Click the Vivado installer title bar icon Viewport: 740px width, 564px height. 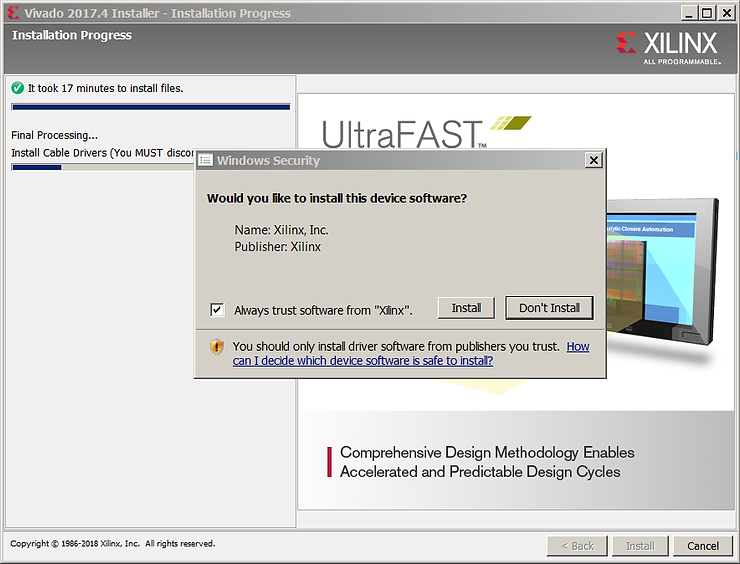pyautogui.click(x=14, y=13)
